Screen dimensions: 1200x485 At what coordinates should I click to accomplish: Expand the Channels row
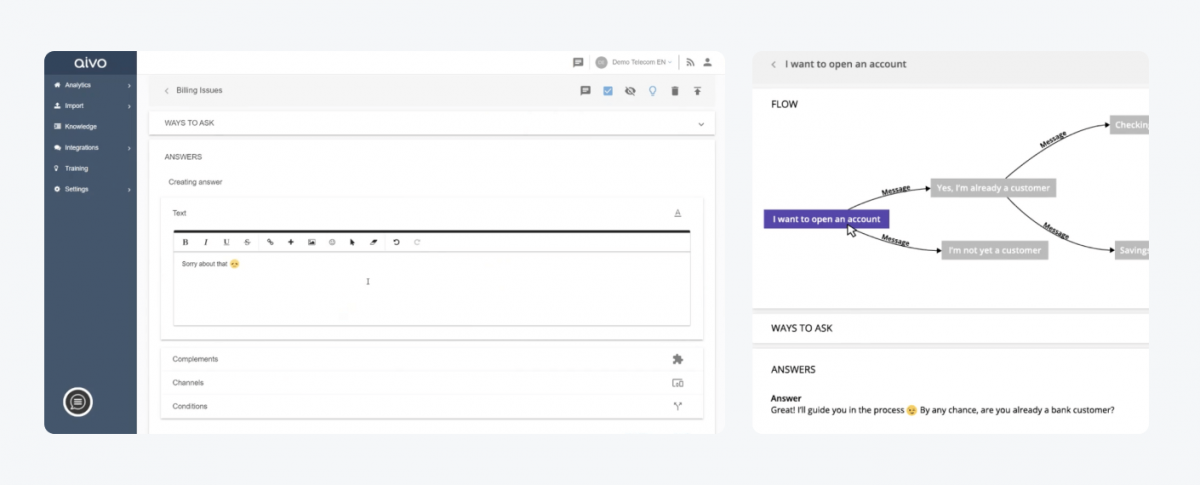(432, 383)
